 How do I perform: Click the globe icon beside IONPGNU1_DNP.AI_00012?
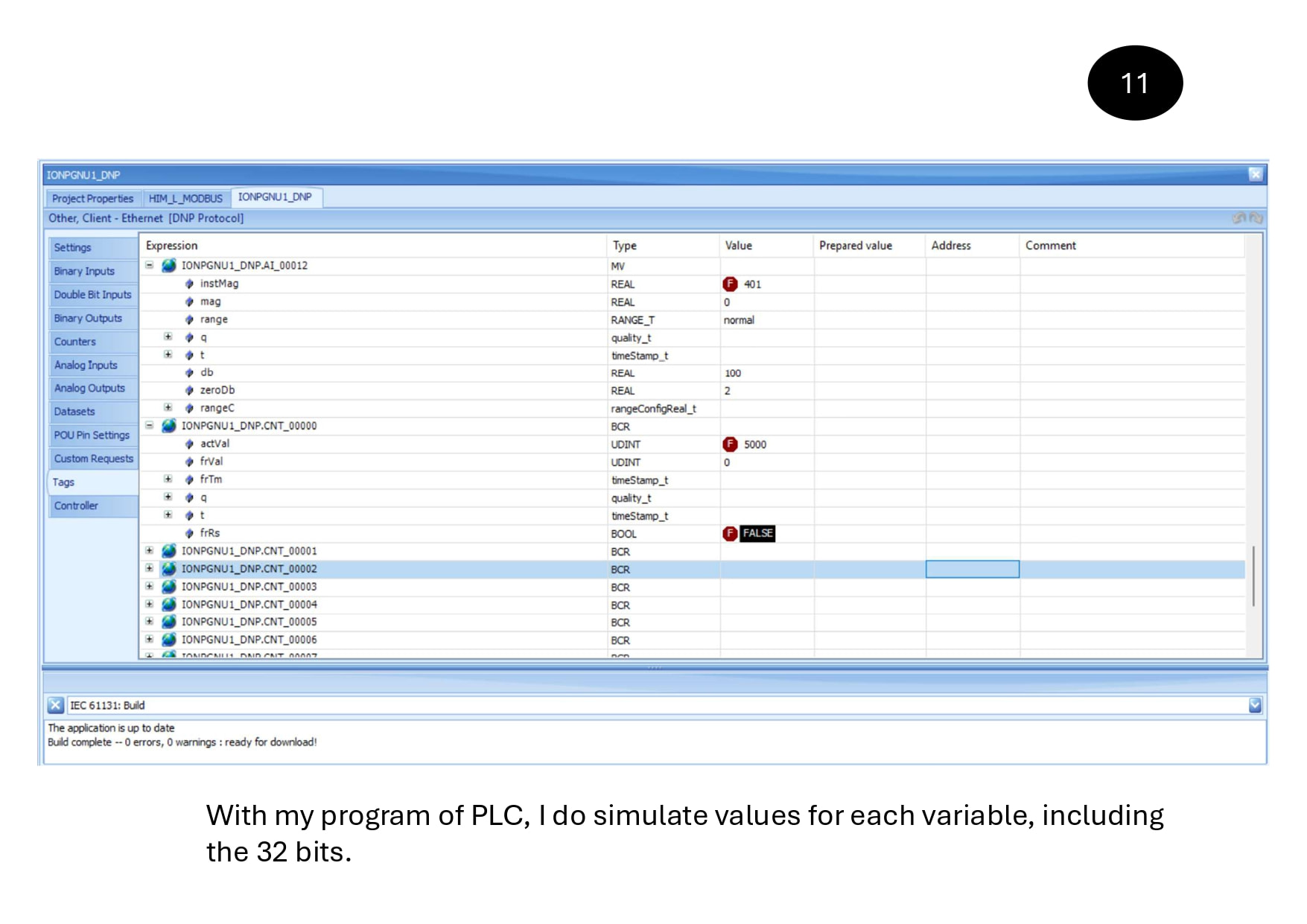click(x=169, y=266)
